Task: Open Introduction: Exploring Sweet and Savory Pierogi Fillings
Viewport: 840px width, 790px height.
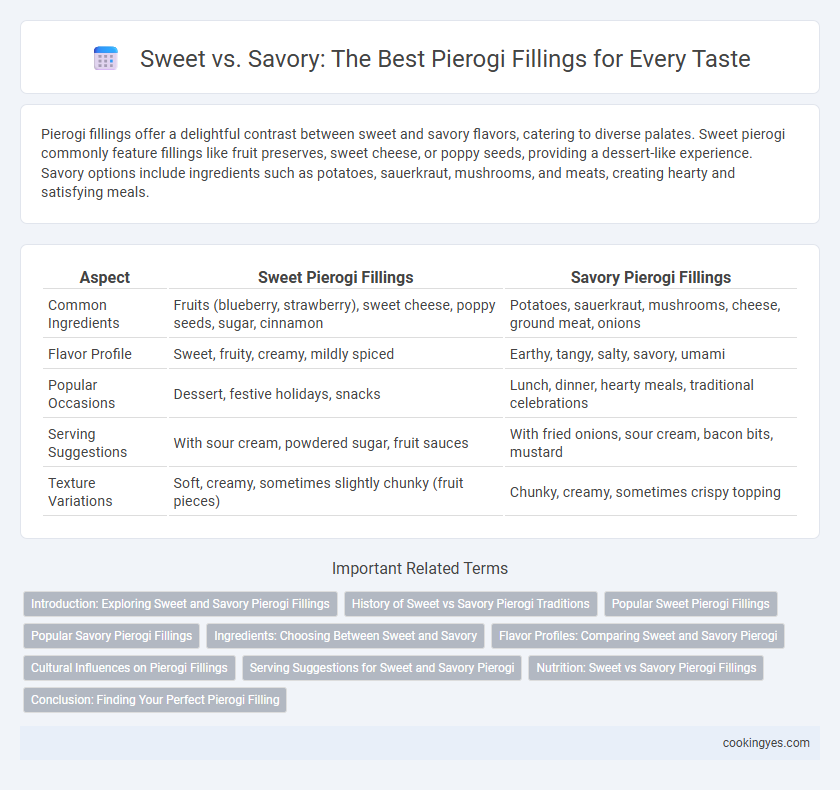Action: click(x=180, y=604)
